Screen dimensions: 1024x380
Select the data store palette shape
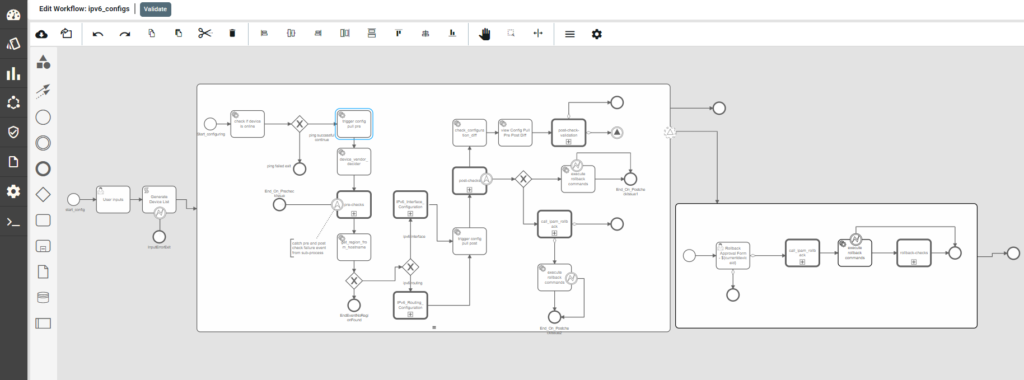click(x=43, y=297)
